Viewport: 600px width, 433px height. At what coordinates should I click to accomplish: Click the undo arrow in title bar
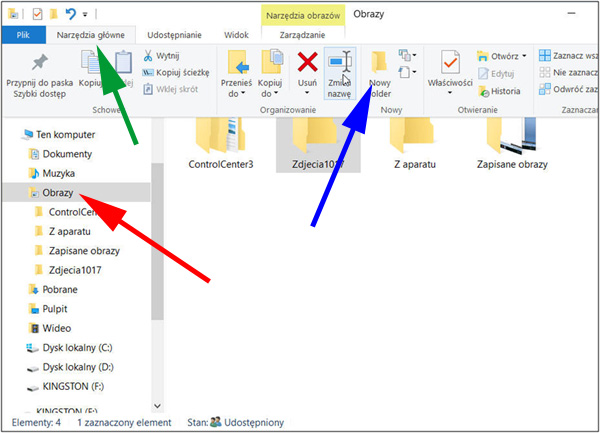click(x=70, y=15)
